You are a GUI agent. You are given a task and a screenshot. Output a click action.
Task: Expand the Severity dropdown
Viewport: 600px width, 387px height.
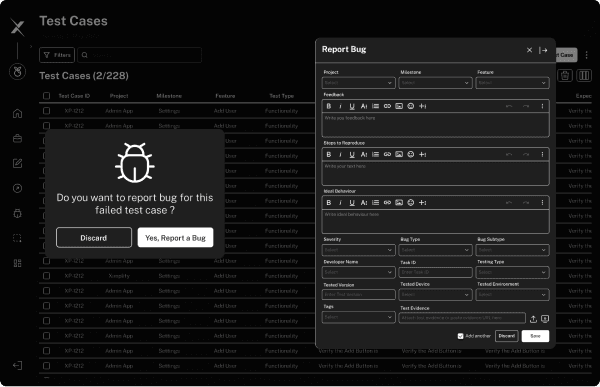click(x=359, y=250)
